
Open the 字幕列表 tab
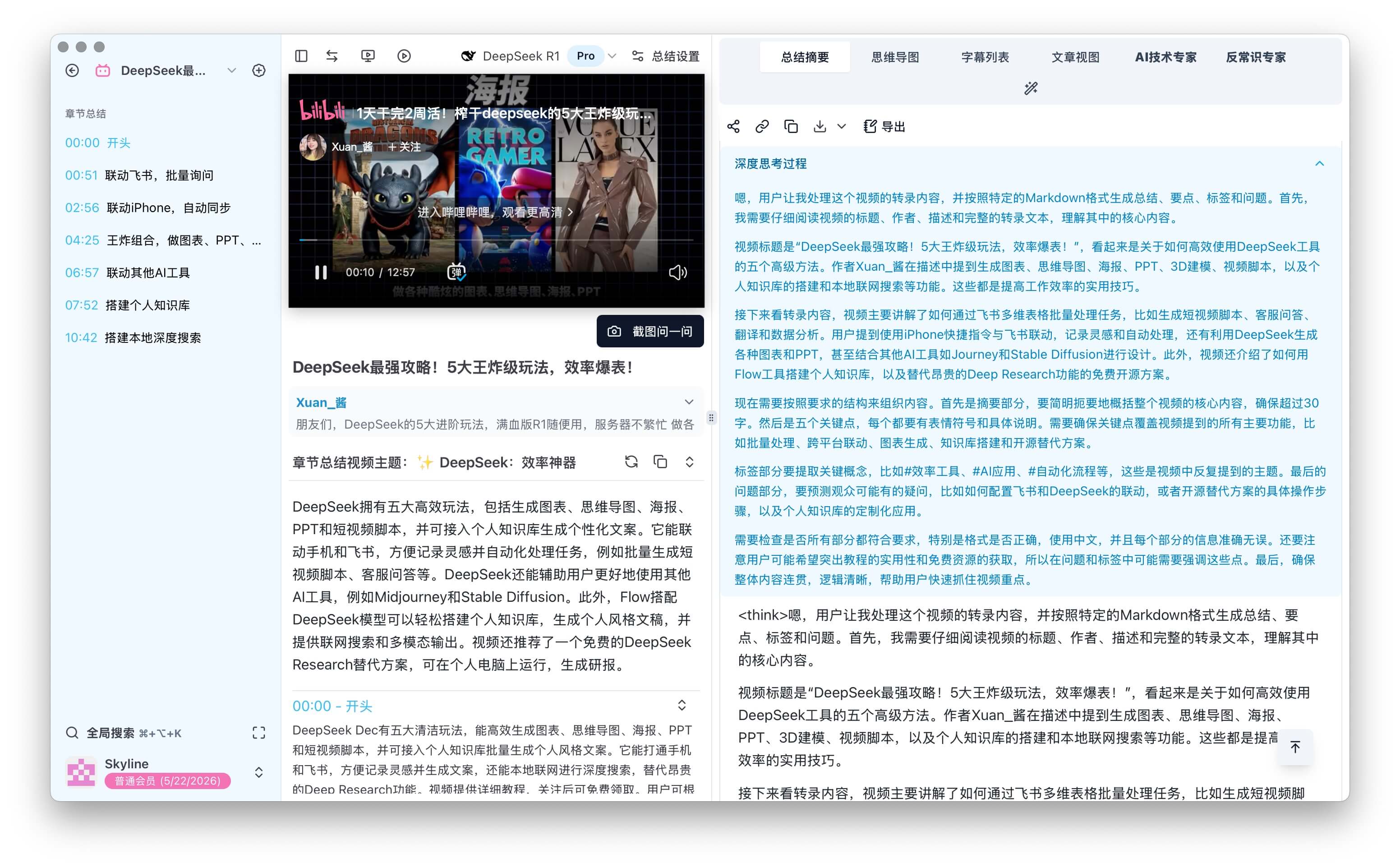[x=985, y=57]
